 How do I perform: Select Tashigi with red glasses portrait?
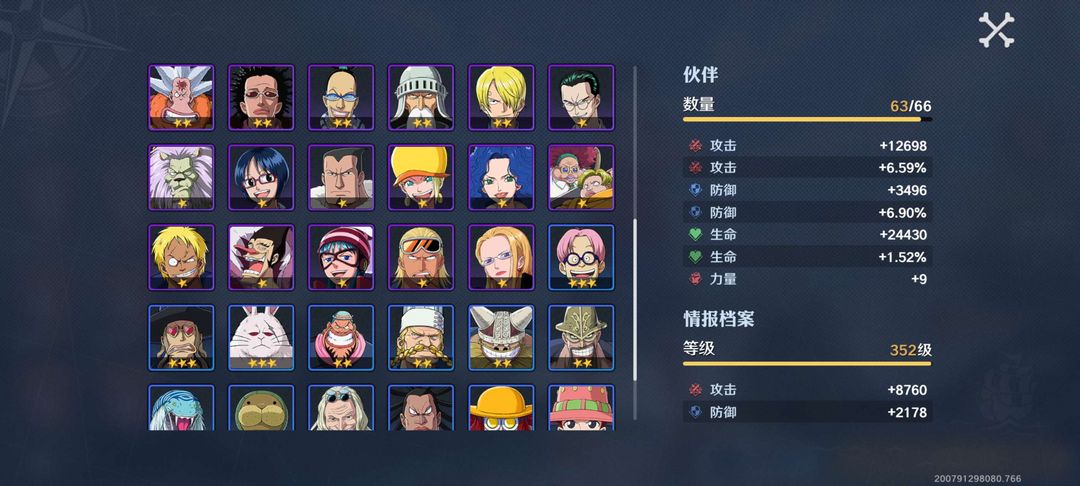(261, 178)
